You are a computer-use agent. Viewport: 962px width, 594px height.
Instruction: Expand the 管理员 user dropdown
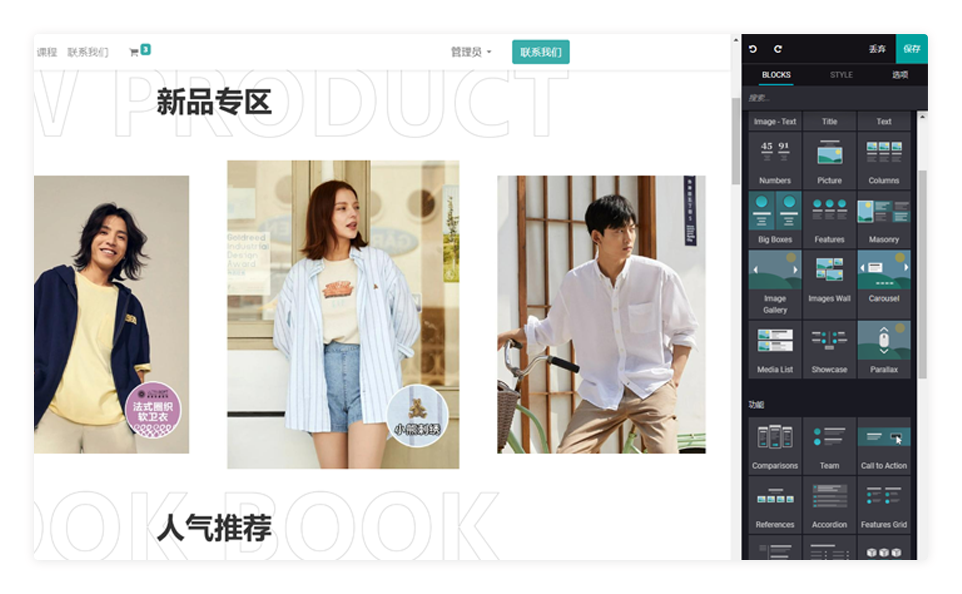(470, 52)
